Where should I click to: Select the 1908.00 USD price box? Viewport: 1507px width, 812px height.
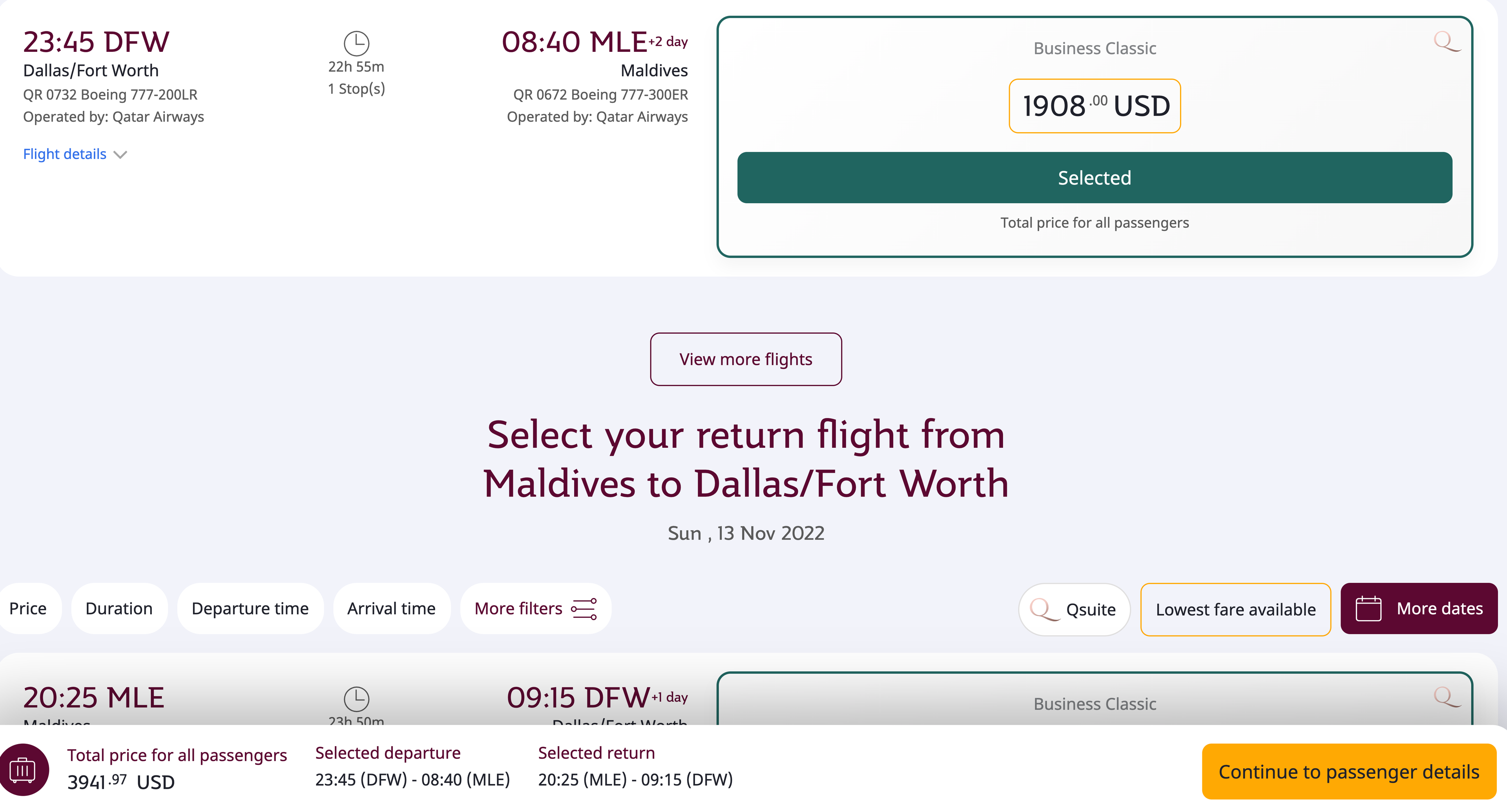point(1094,106)
